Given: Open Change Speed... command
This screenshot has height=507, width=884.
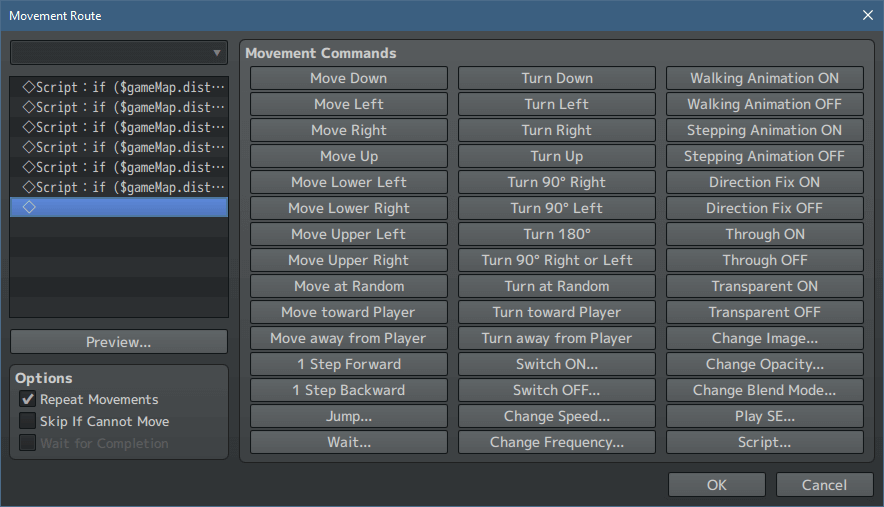Looking at the screenshot, I should click(557, 416).
